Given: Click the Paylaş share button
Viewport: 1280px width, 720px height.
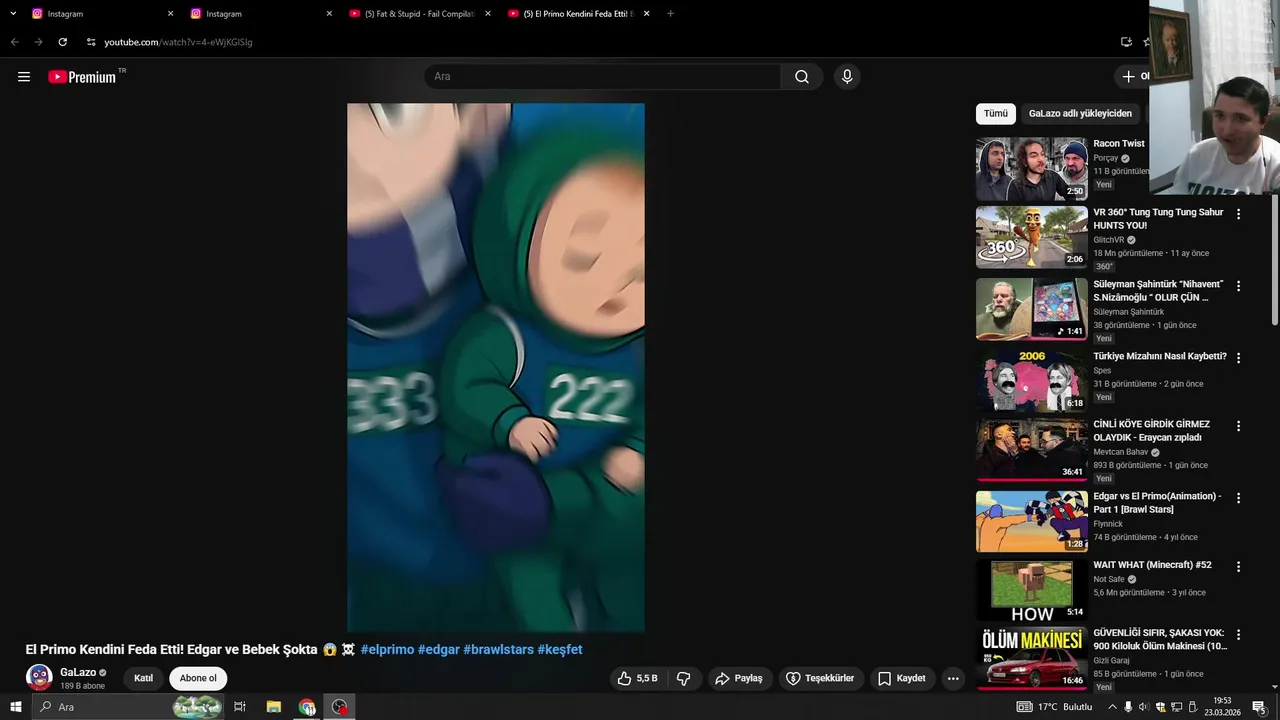Looking at the screenshot, I should 738,678.
